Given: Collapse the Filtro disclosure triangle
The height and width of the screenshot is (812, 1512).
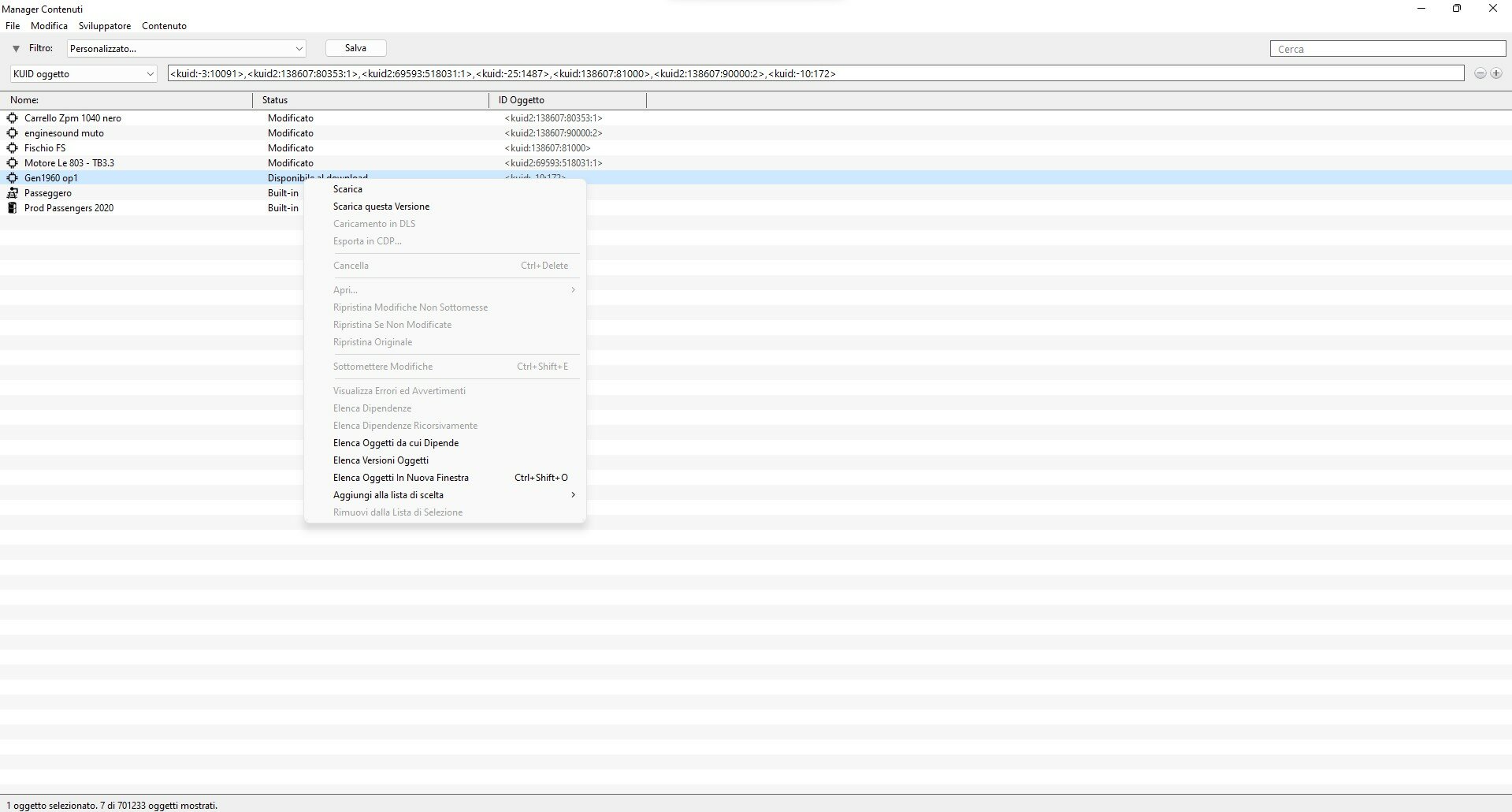Looking at the screenshot, I should click(16, 49).
